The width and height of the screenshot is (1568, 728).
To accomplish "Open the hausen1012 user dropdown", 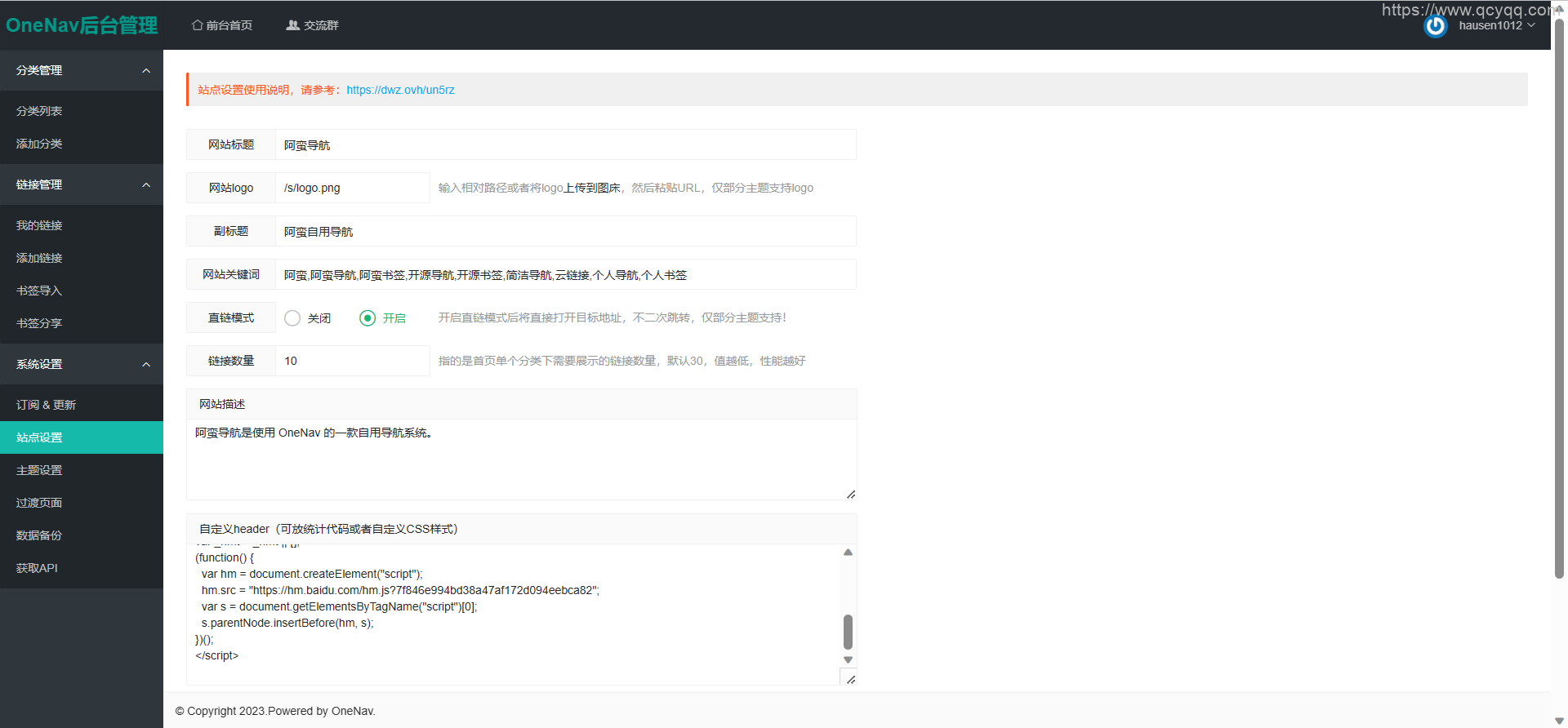I will click(1496, 25).
